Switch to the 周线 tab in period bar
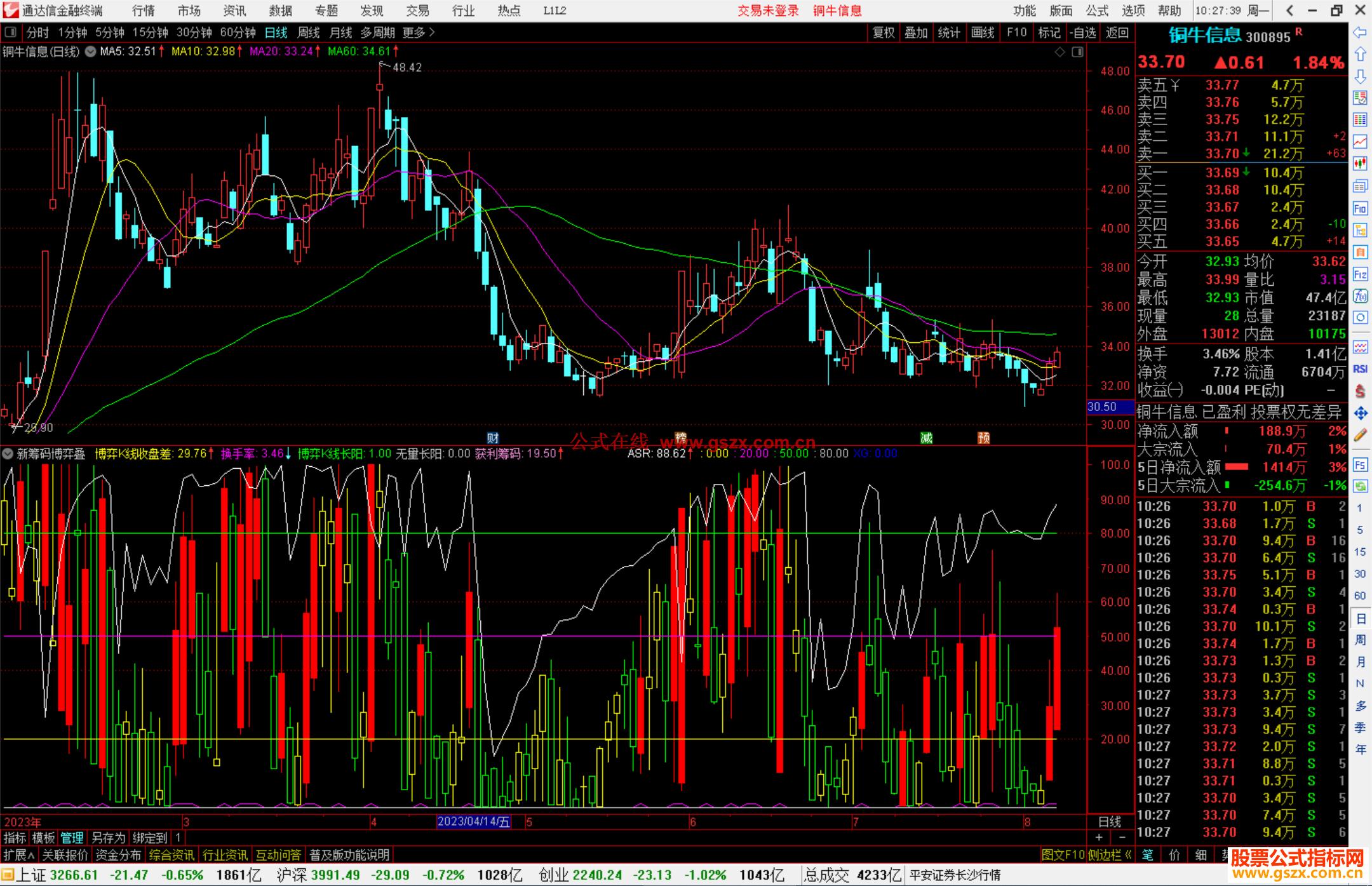 coord(309,32)
